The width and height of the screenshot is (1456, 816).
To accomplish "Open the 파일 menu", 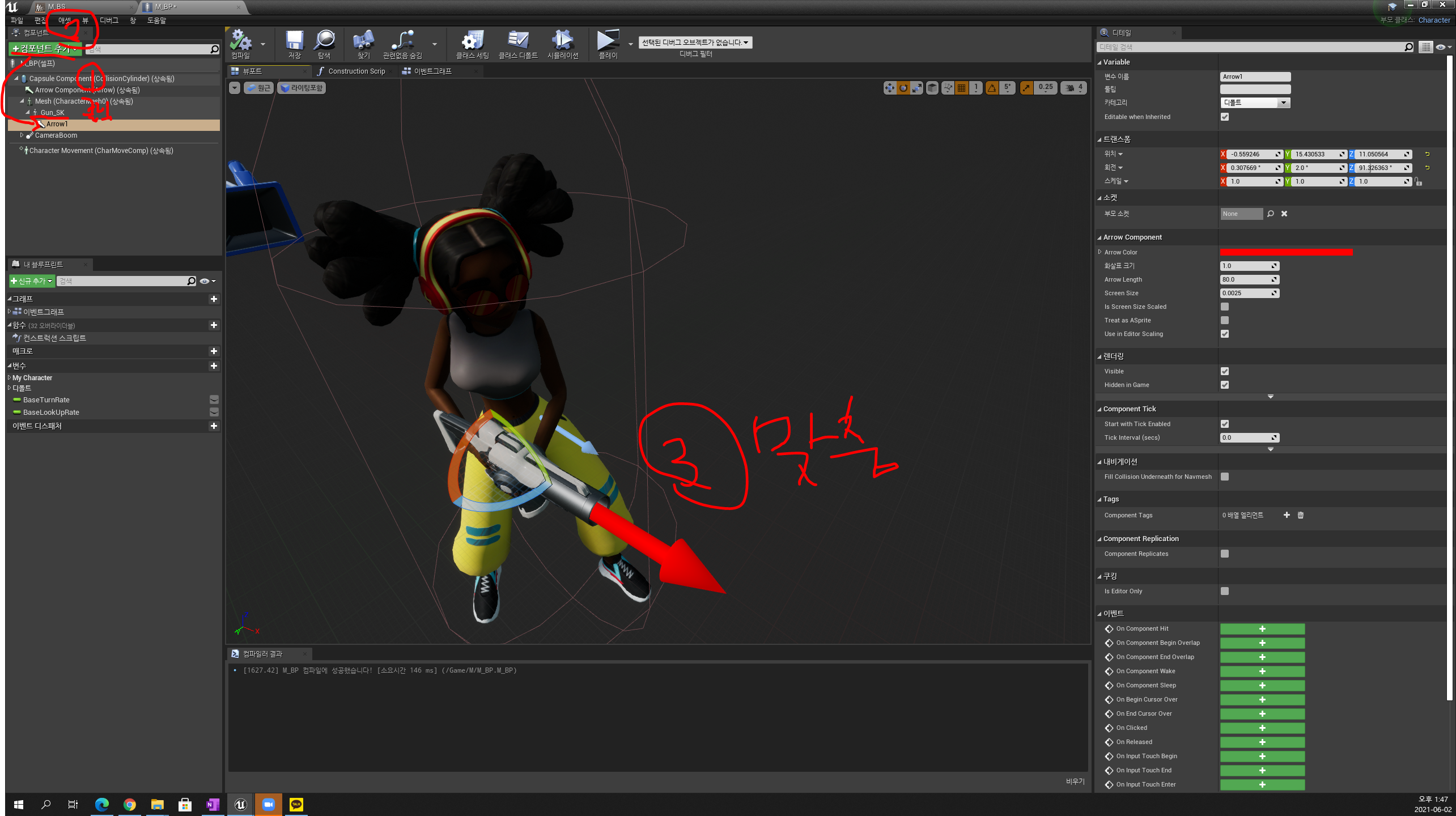I will click(x=17, y=20).
